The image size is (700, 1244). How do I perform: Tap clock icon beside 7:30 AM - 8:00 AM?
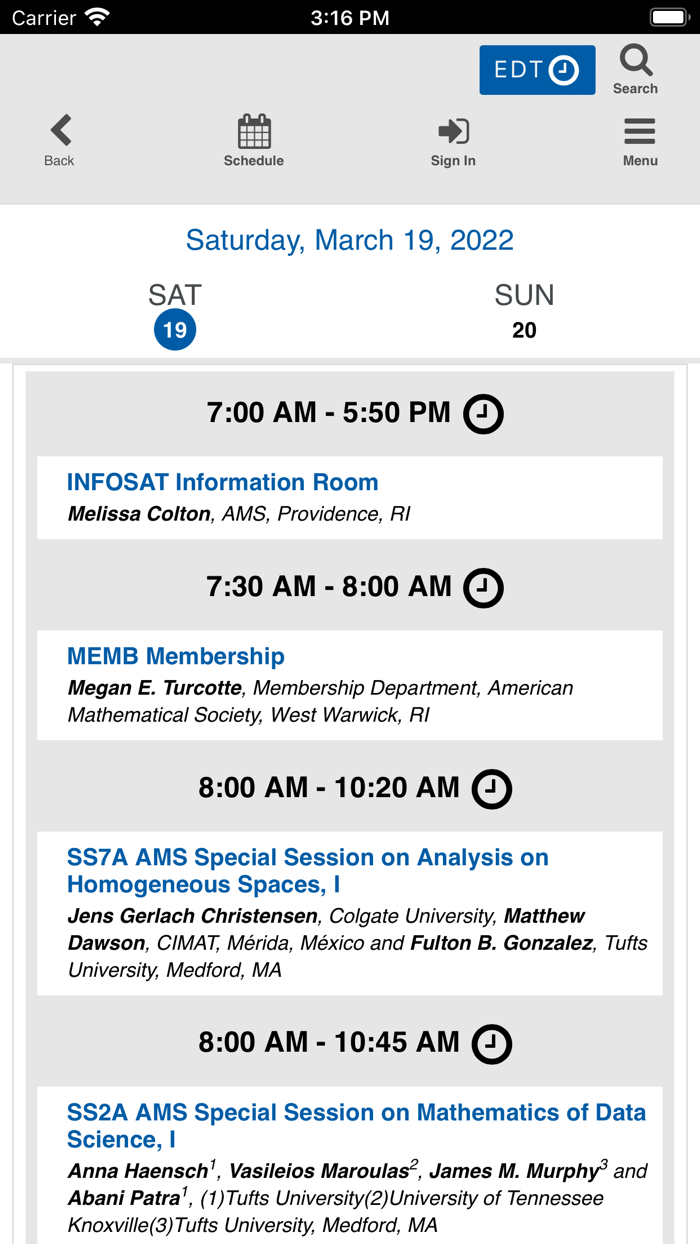tap(483, 587)
